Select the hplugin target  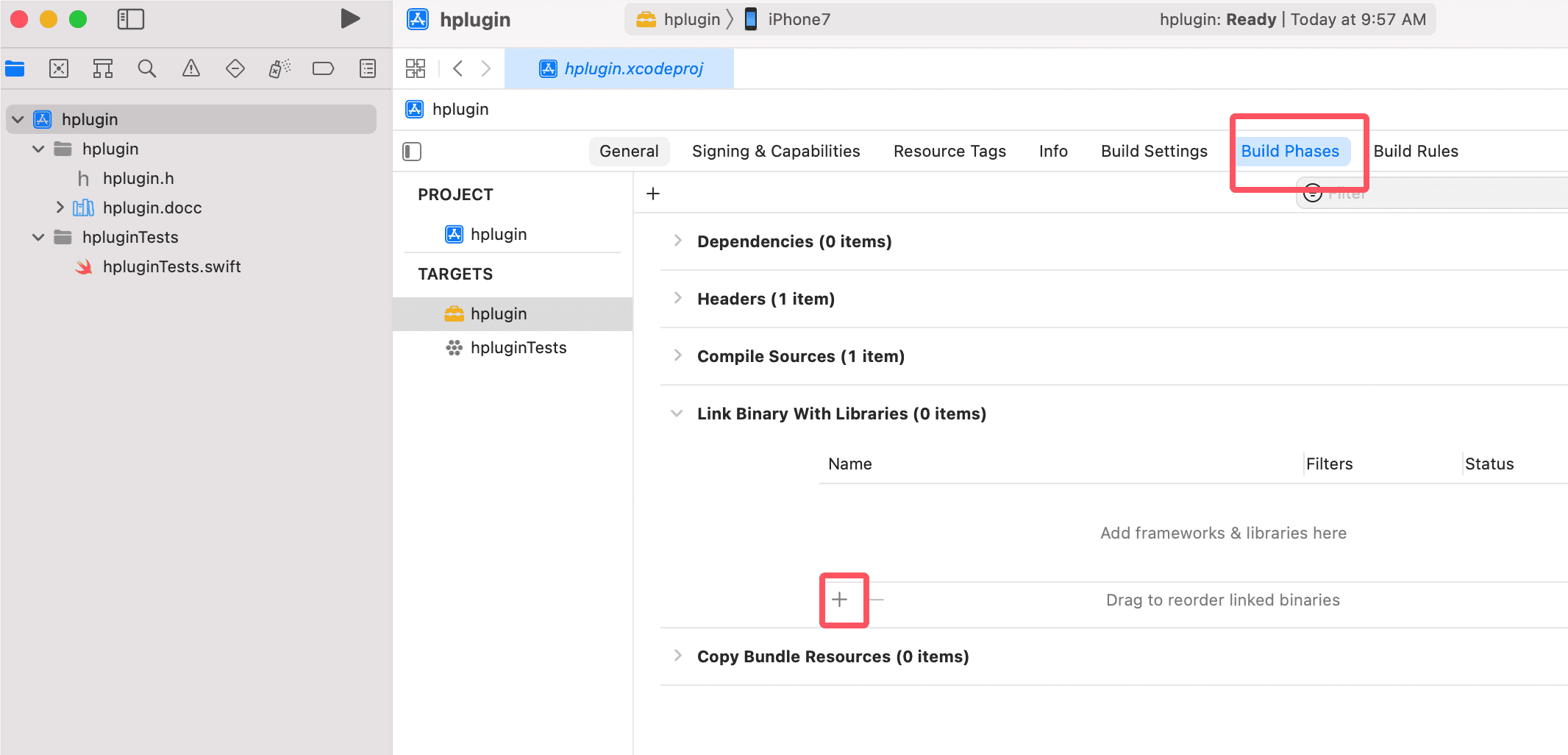(x=513, y=313)
